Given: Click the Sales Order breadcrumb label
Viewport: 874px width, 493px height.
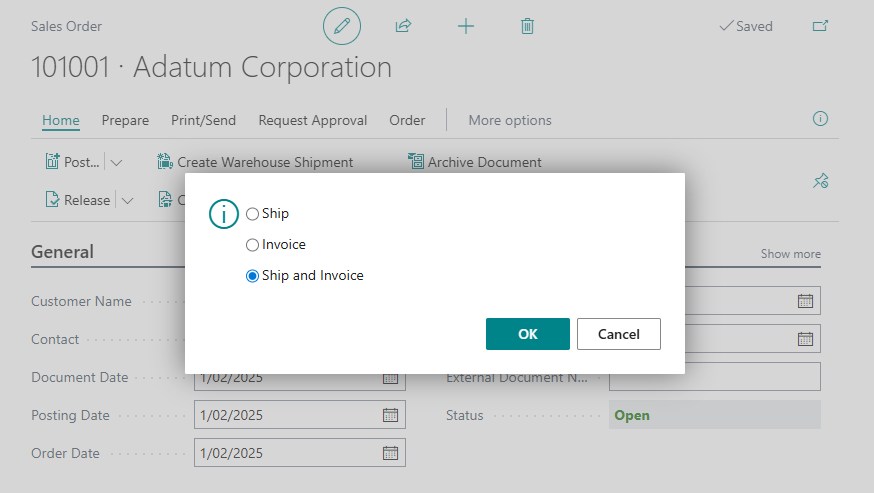Looking at the screenshot, I should tap(66, 26).
